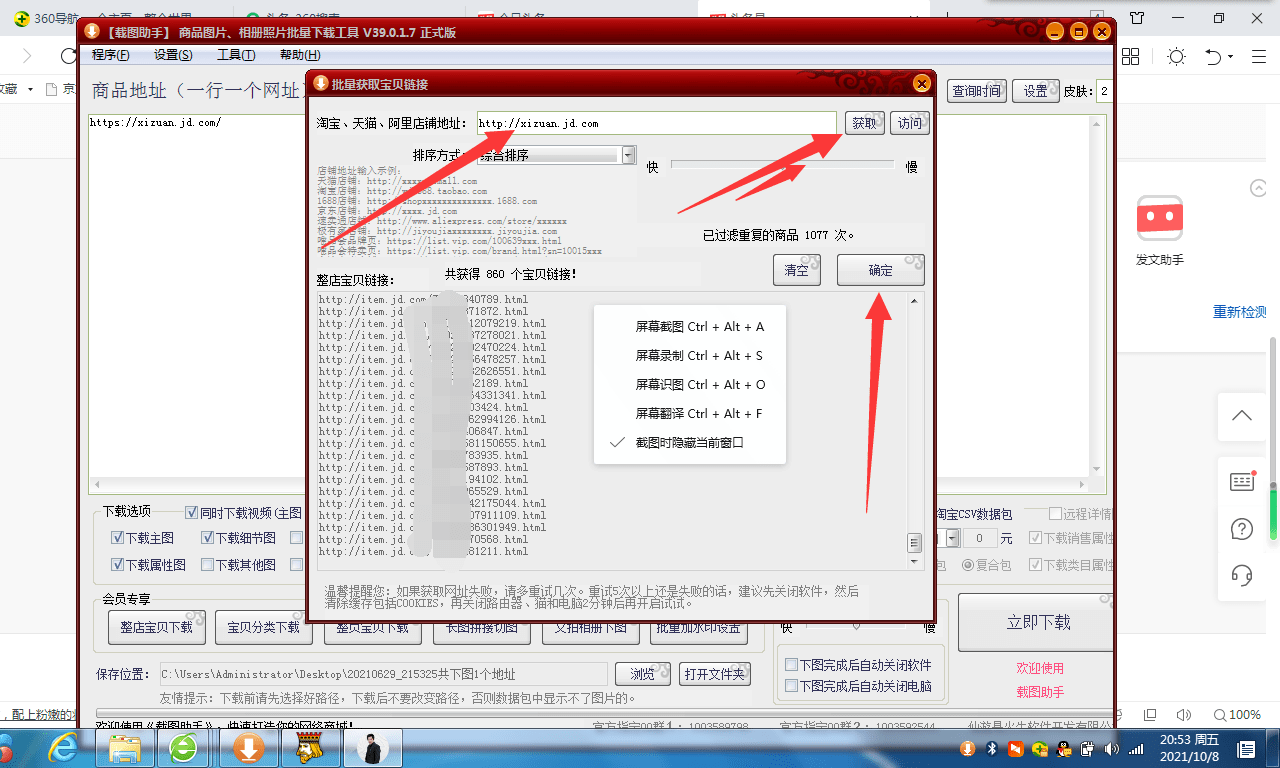Image resolution: width=1280 pixels, height=768 pixels.
Task: Toggle 截图时隐藏当前窗口 menu option
Action: (x=688, y=443)
